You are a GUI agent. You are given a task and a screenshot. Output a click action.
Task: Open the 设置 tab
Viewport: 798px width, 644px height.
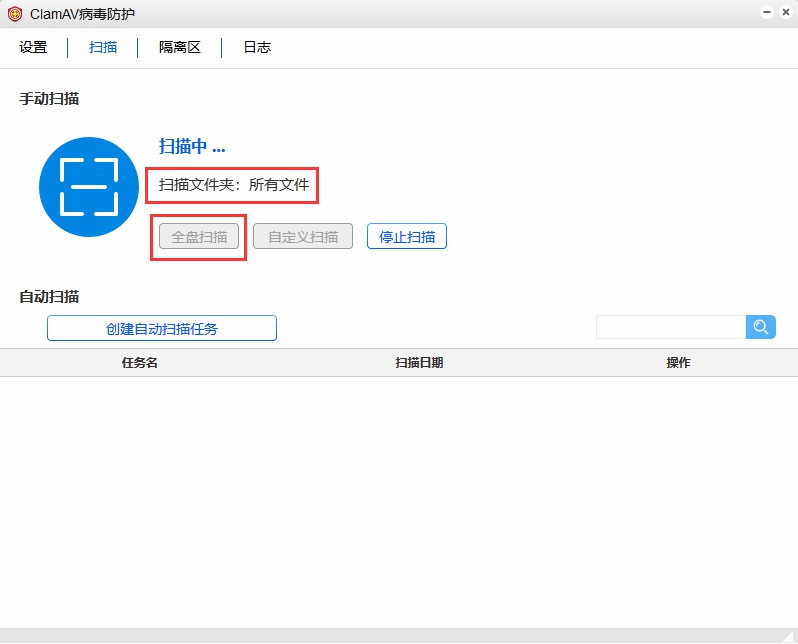point(33,47)
